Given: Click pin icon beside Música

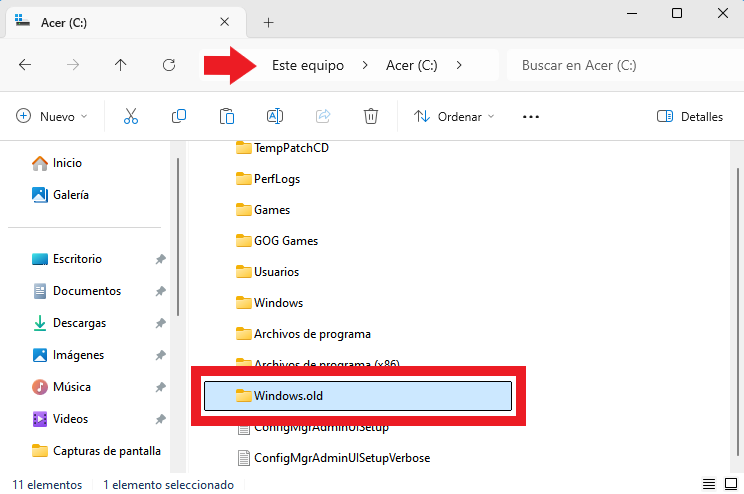Looking at the screenshot, I should point(160,387).
